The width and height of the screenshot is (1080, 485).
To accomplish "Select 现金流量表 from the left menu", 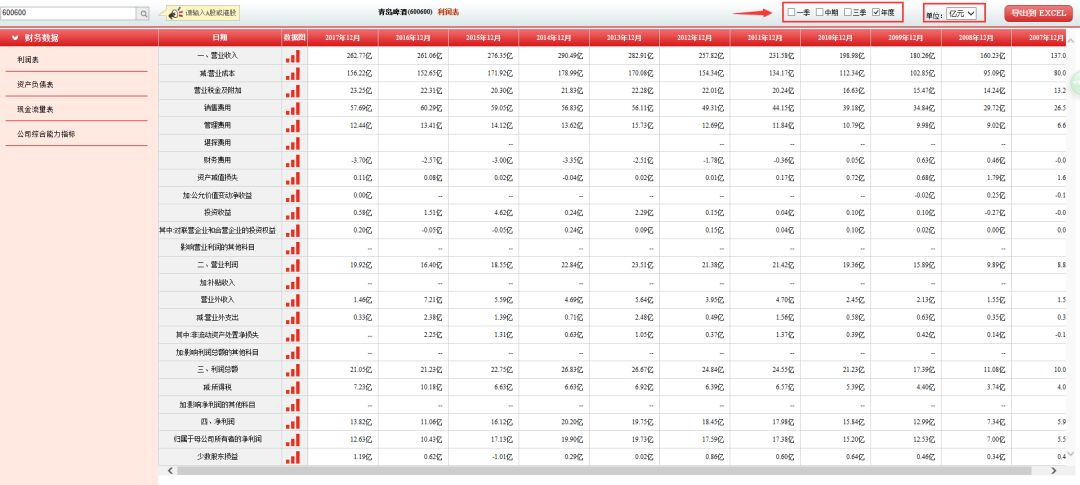I will point(36,110).
